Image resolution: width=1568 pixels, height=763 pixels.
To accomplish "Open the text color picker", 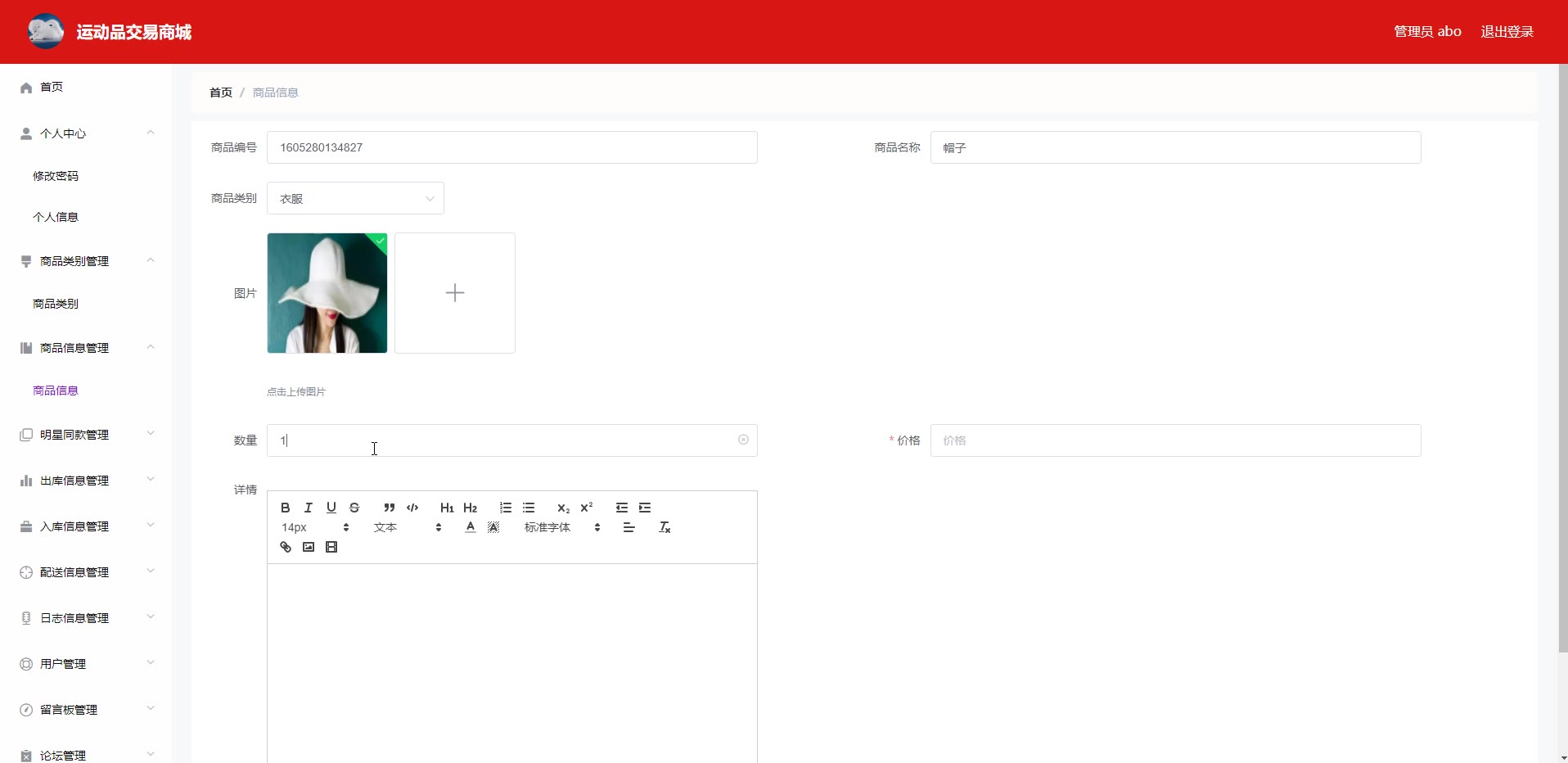I will click(471, 527).
